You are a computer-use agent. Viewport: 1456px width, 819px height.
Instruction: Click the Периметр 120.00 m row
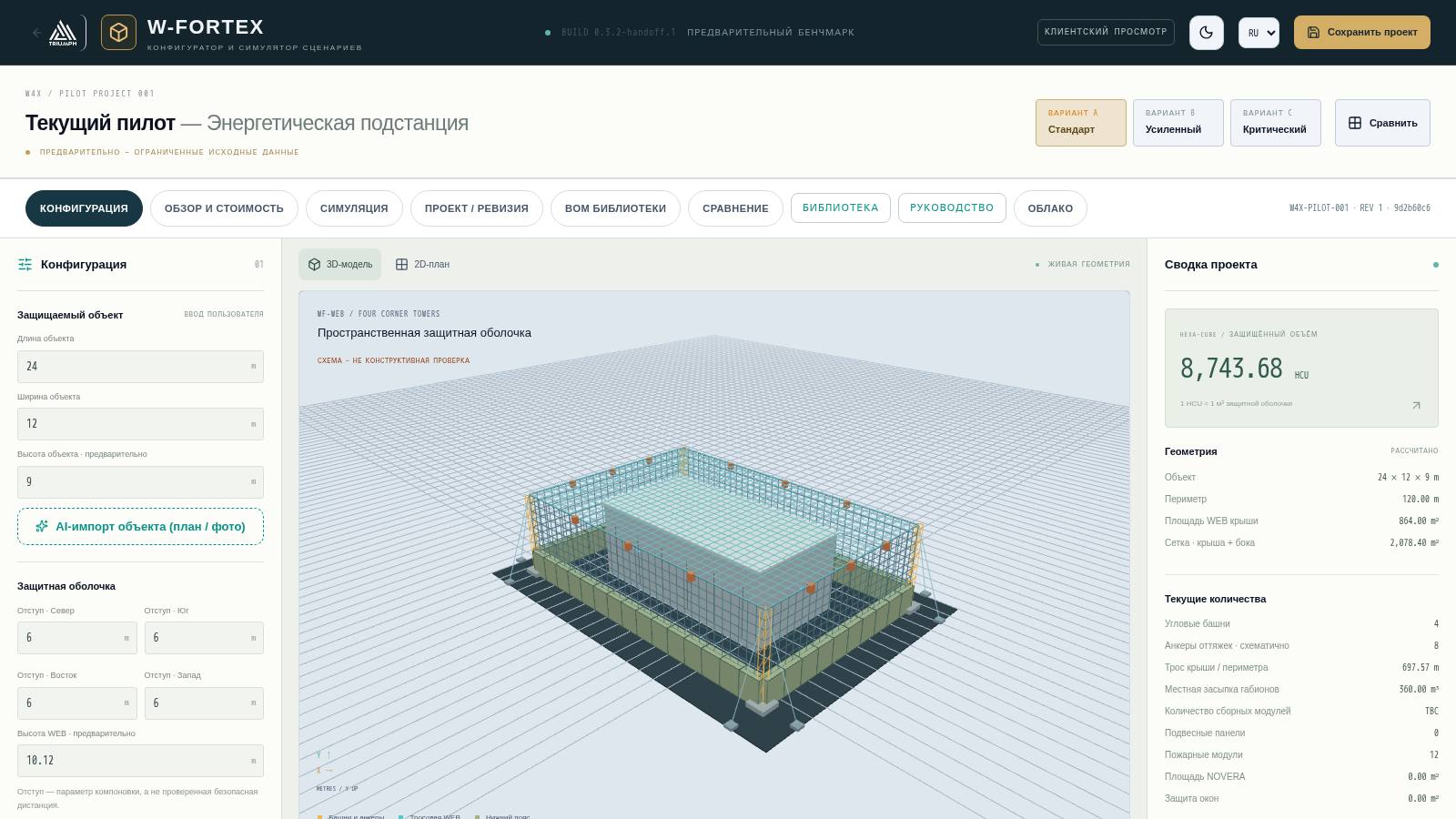(x=1301, y=499)
